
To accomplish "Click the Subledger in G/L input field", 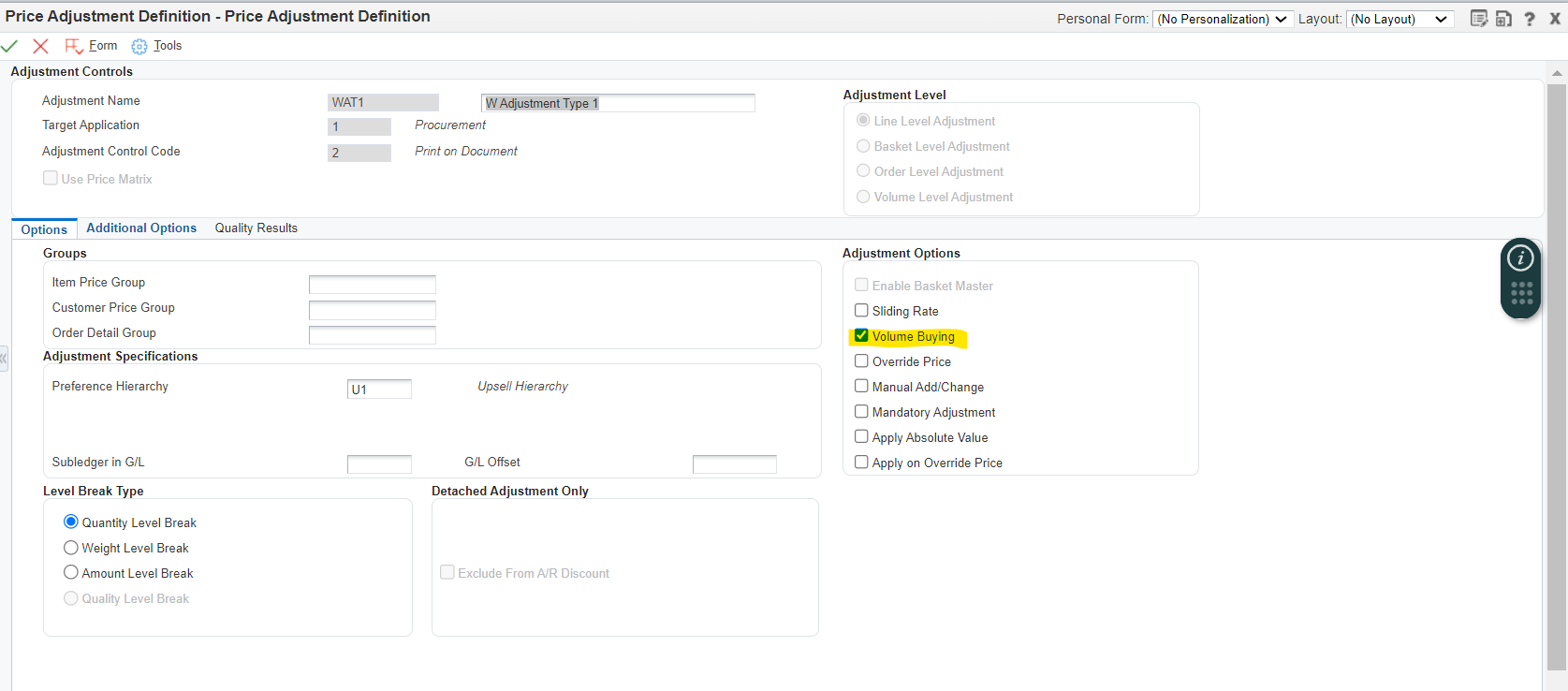I will pyautogui.click(x=379, y=464).
